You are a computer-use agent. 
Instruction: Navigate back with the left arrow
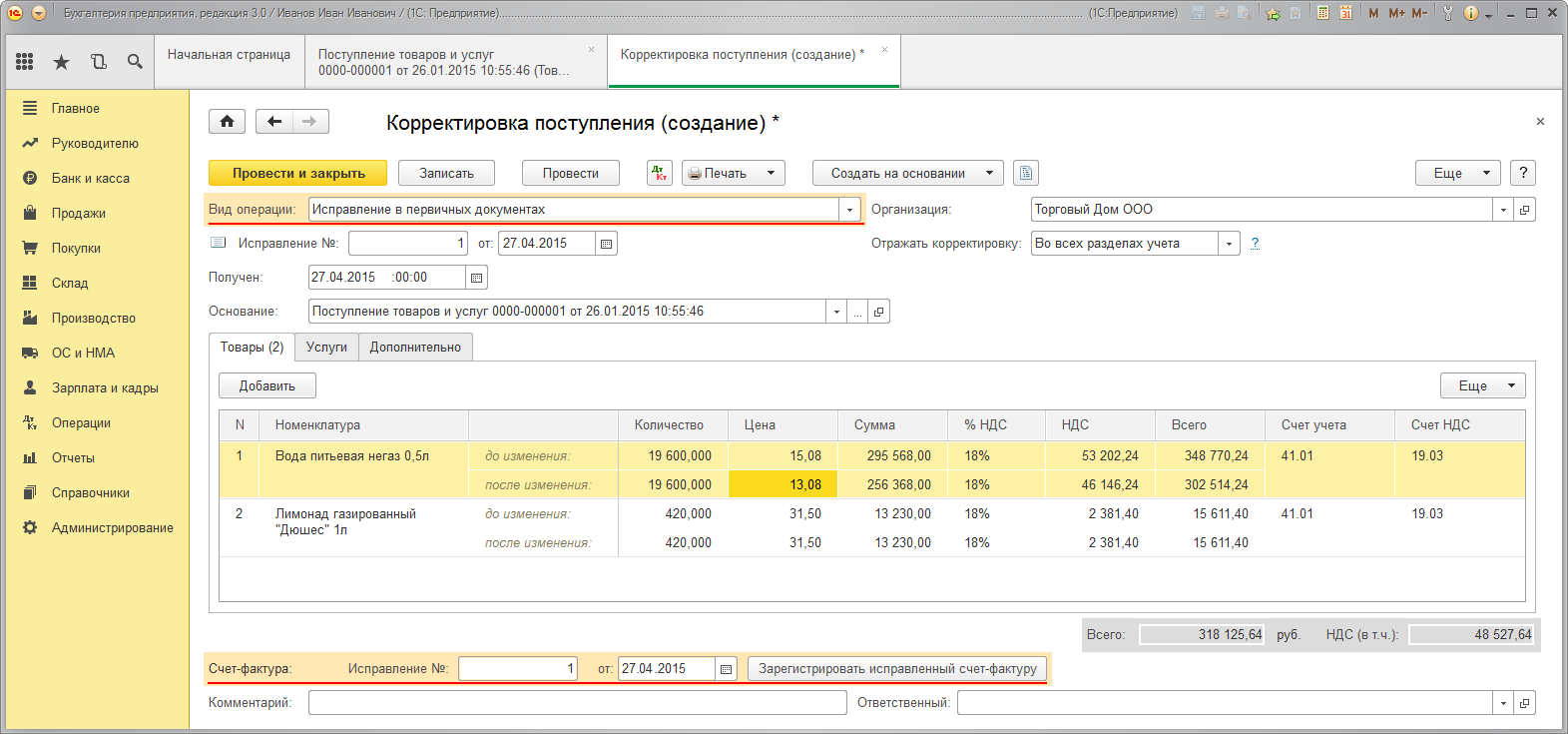(x=273, y=122)
